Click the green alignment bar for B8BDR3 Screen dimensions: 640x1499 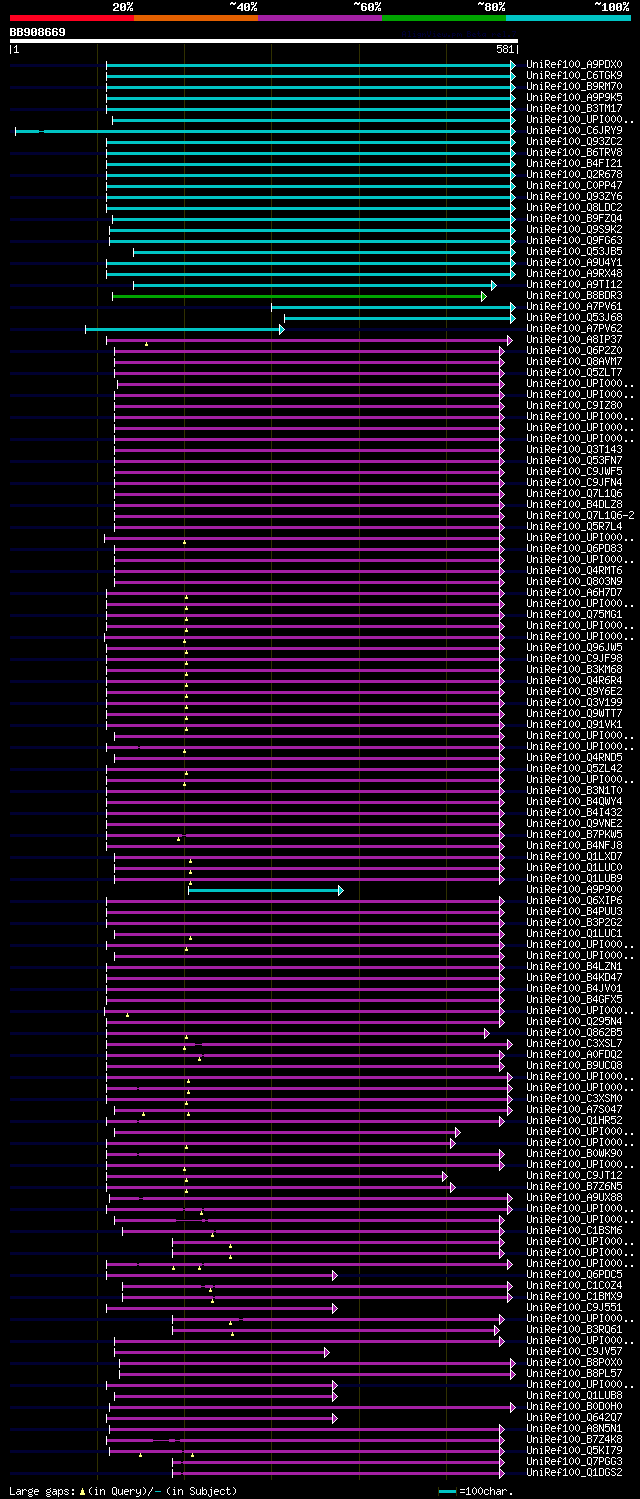(299, 296)
